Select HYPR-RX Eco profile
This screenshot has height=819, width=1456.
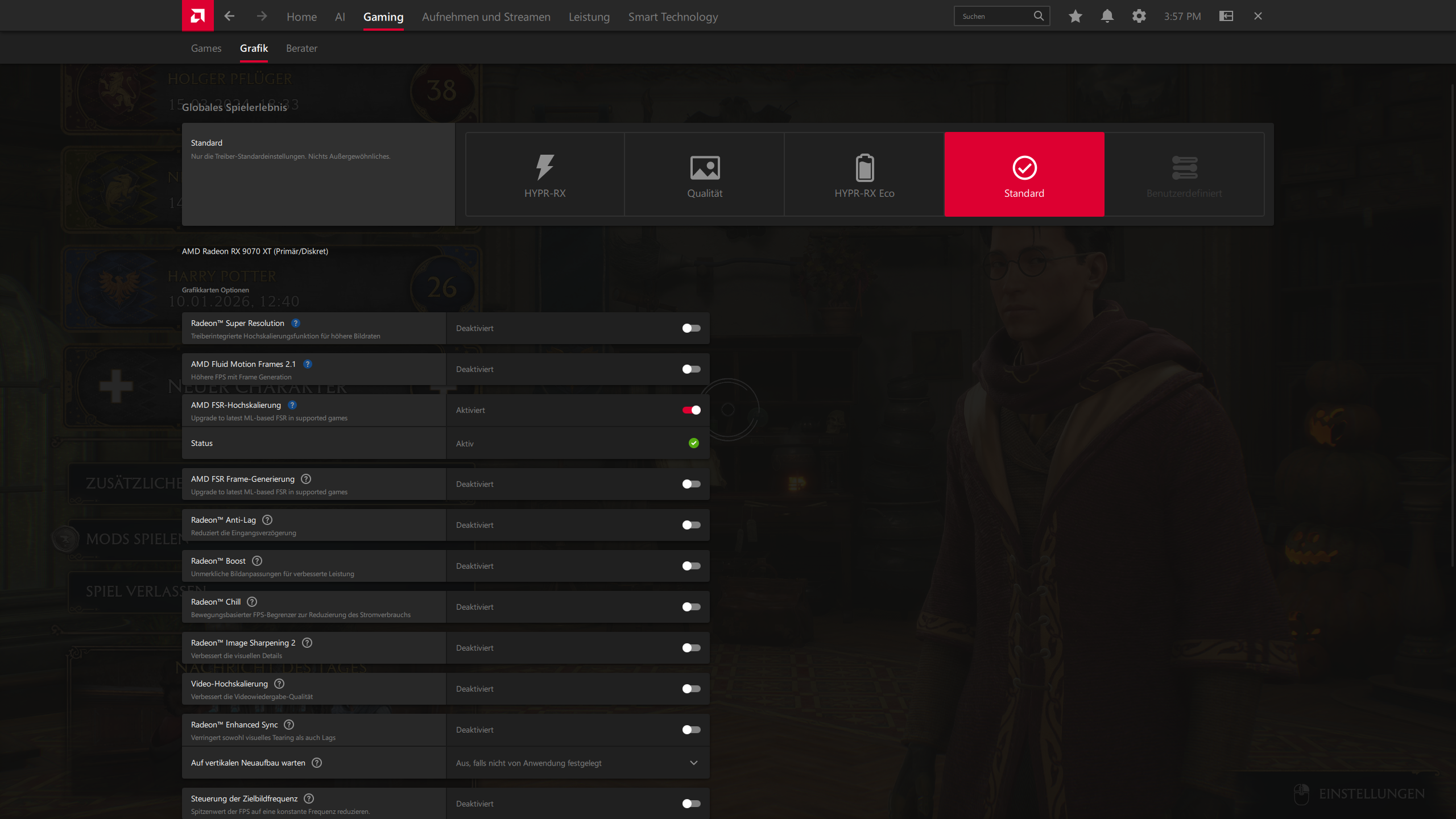864,175
